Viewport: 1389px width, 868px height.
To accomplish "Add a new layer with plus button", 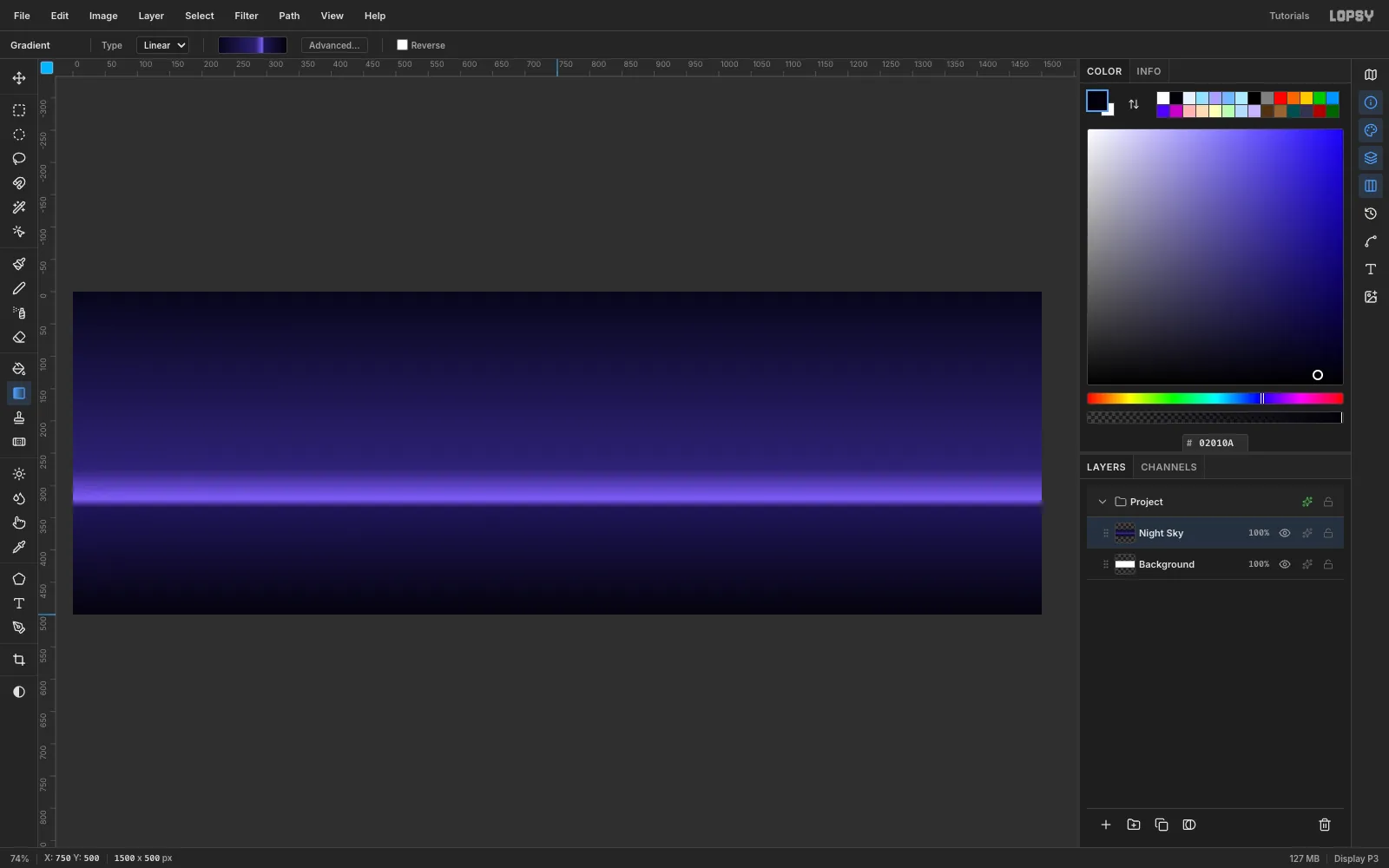I will 1106,825.
